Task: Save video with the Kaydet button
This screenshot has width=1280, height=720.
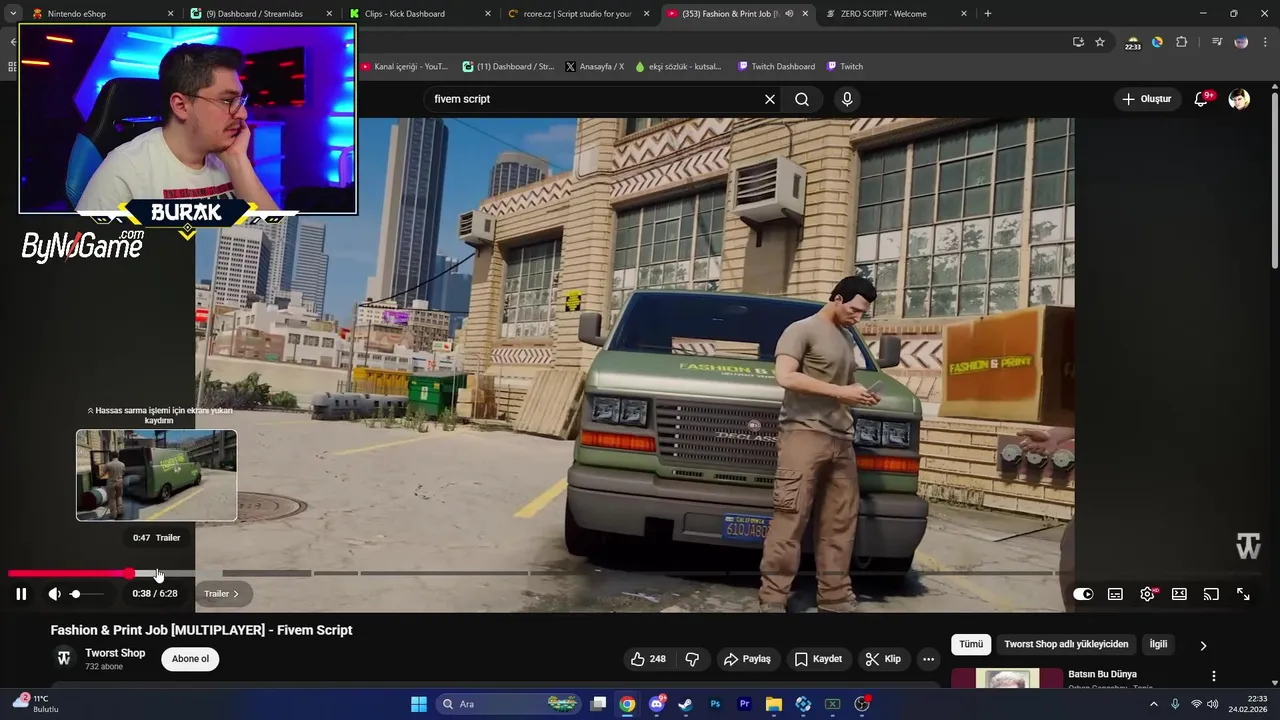Action: pos(819,659)
